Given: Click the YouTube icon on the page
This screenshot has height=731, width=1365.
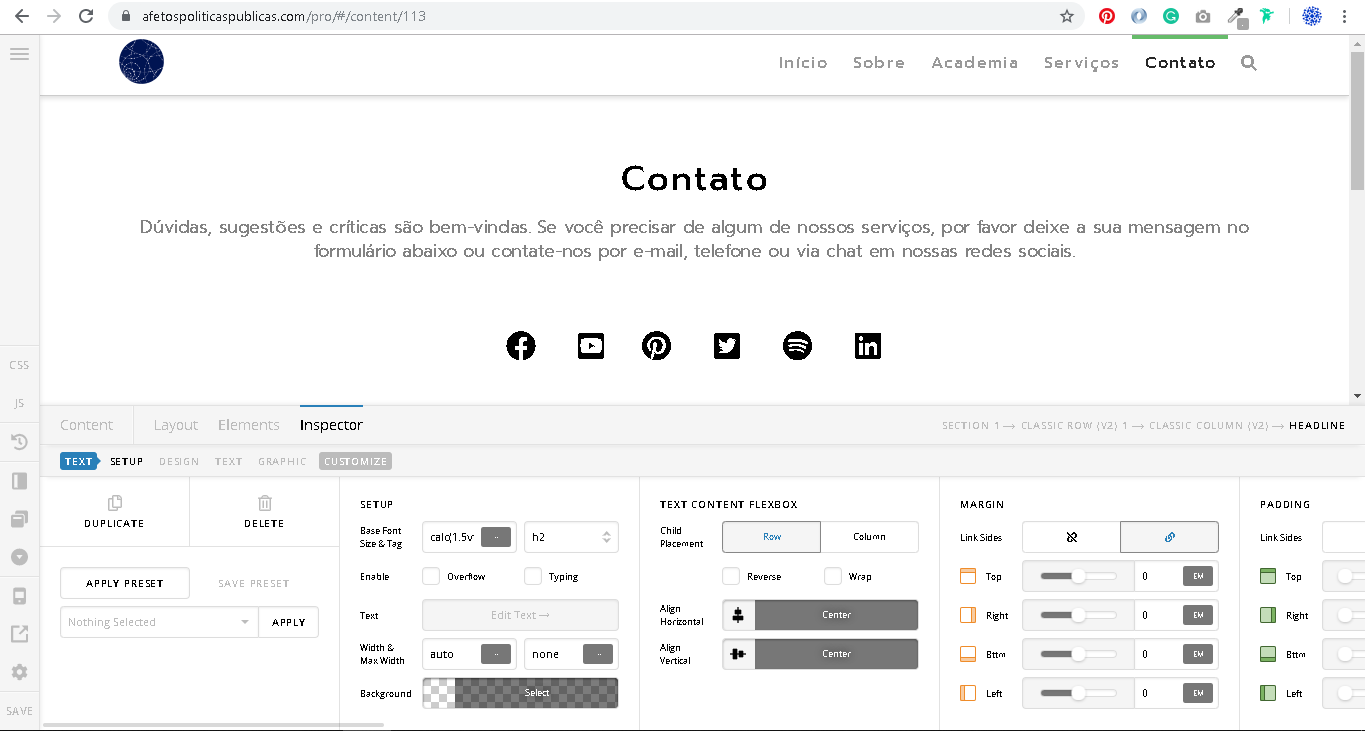Looking at the screenshot, I should point(591,346).
